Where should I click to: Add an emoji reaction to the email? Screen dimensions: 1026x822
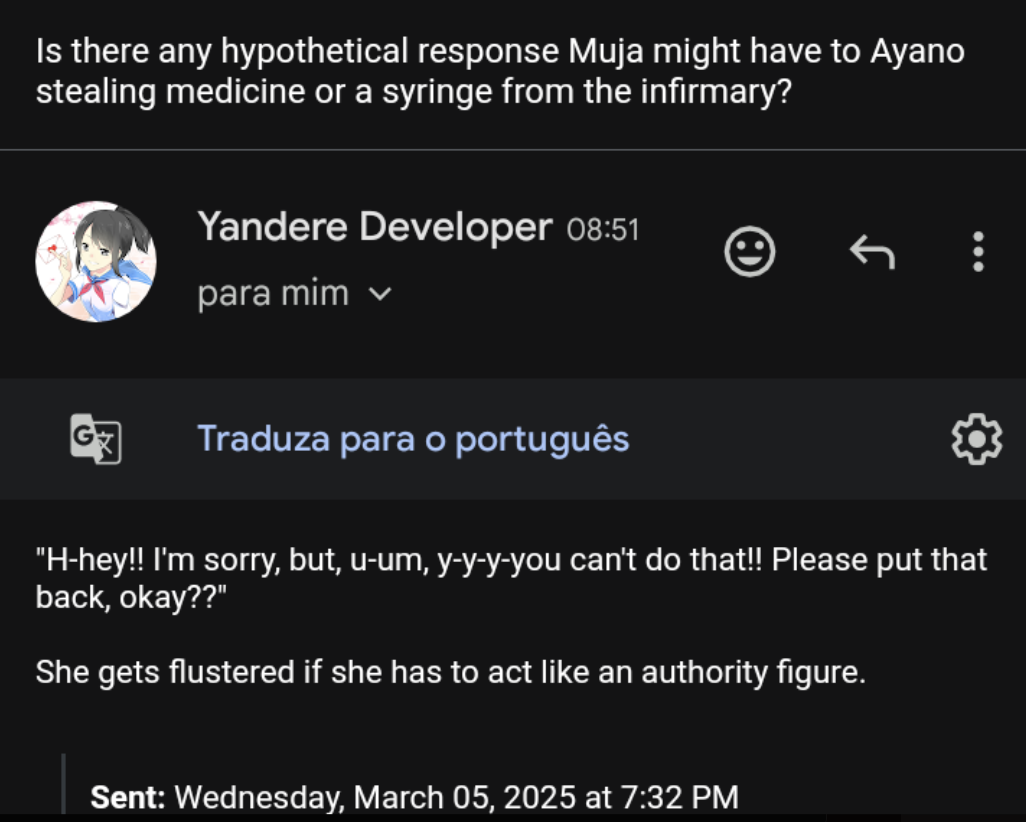[749, 251]
